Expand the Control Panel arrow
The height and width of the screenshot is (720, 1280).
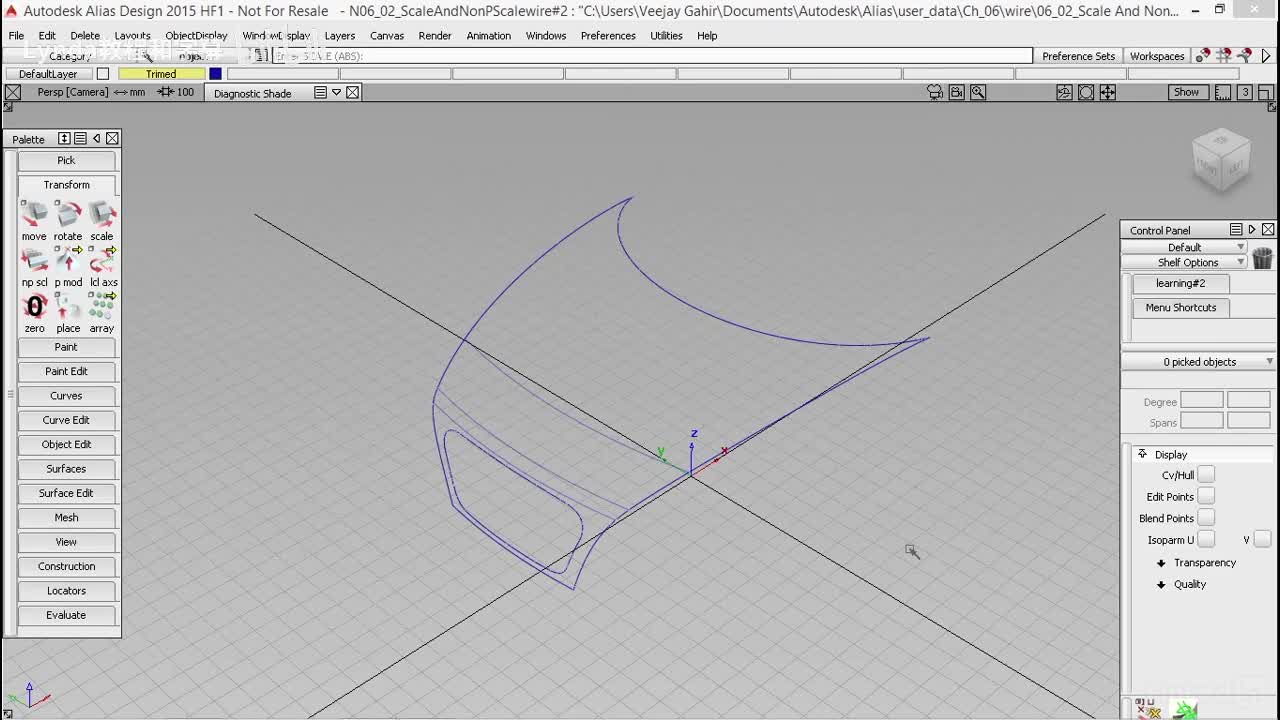(1252, 230)
